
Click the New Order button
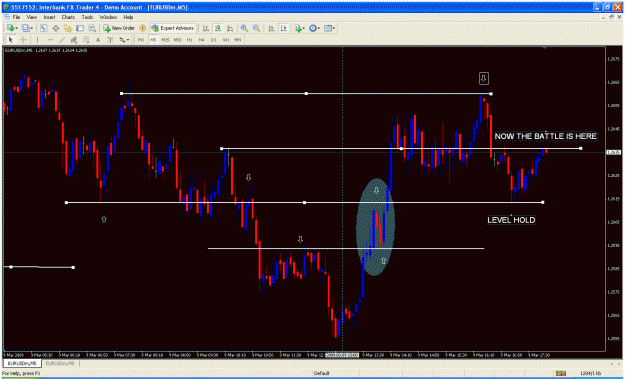119,28
